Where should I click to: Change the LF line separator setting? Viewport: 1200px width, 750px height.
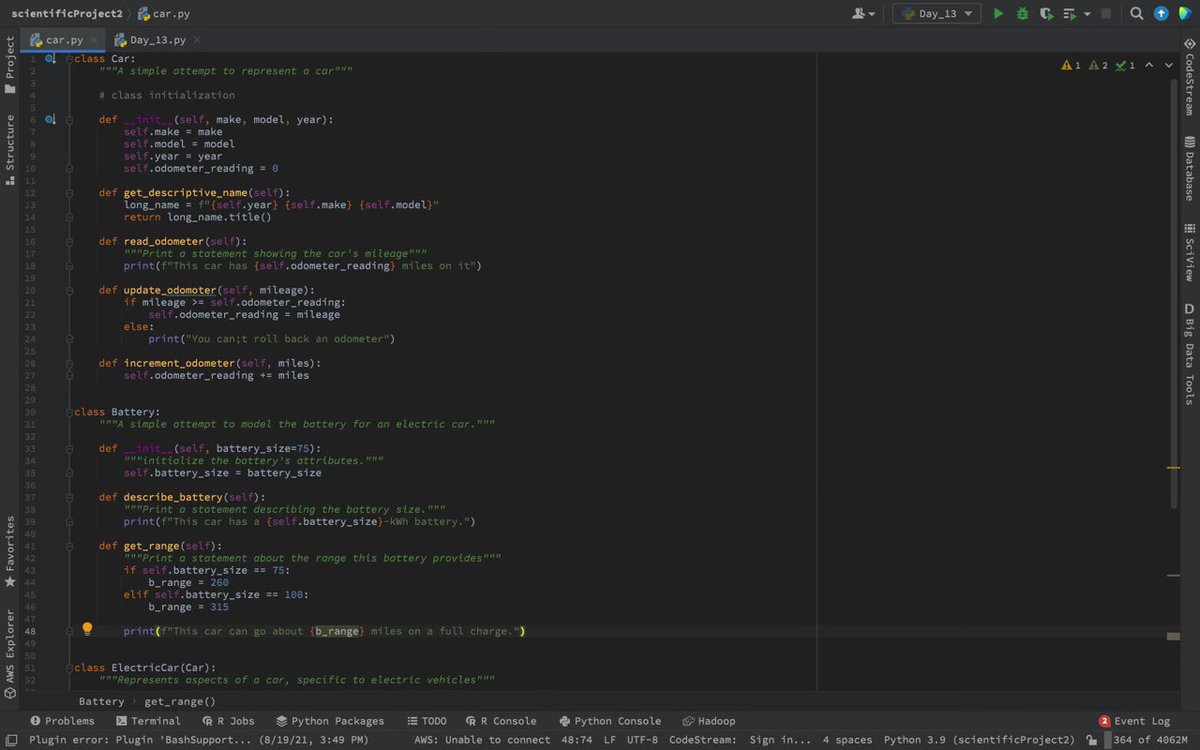[x=610, y=740]
